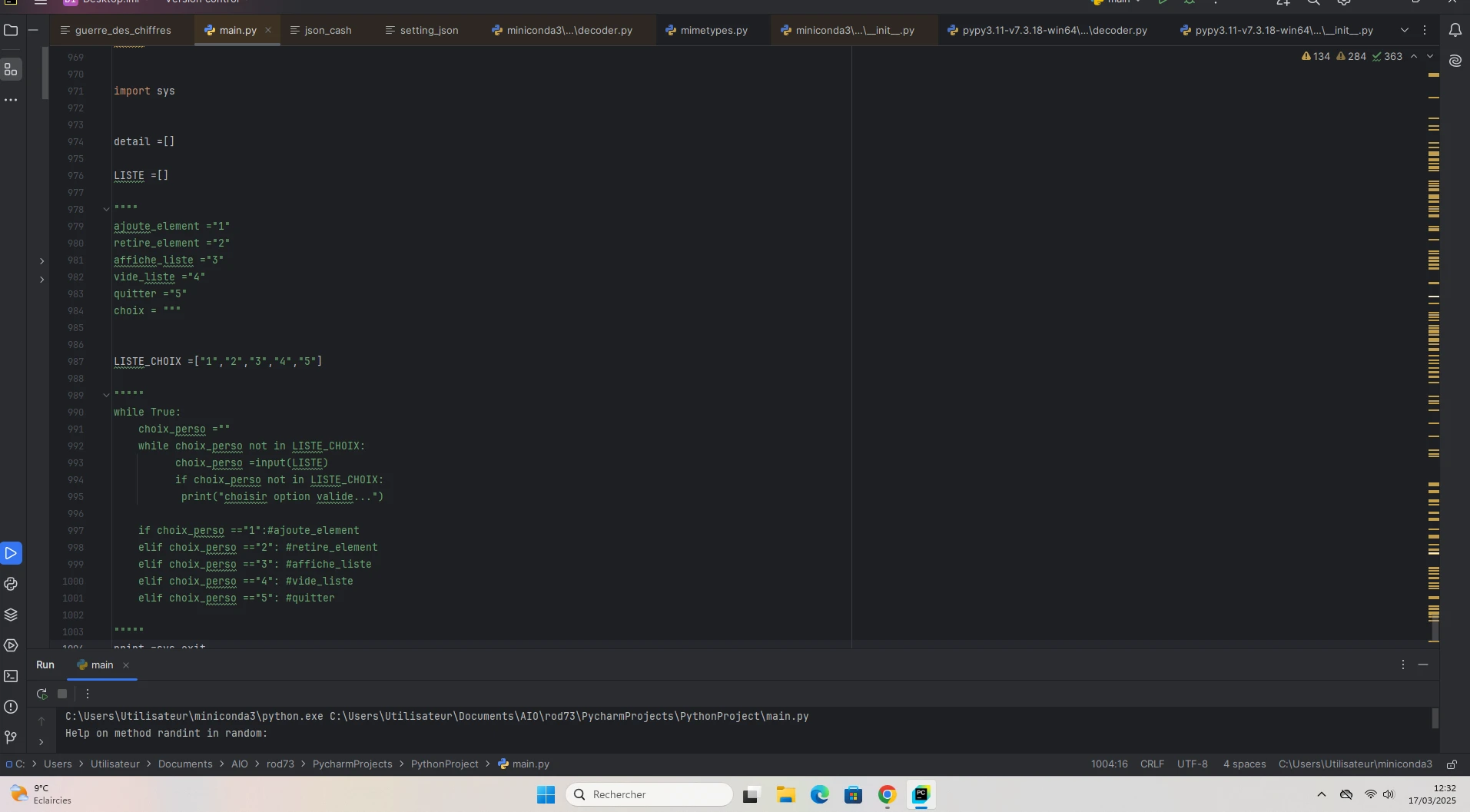
Task: Click the 134 warnings inspection indicator
Action: tap(1316, 57)
